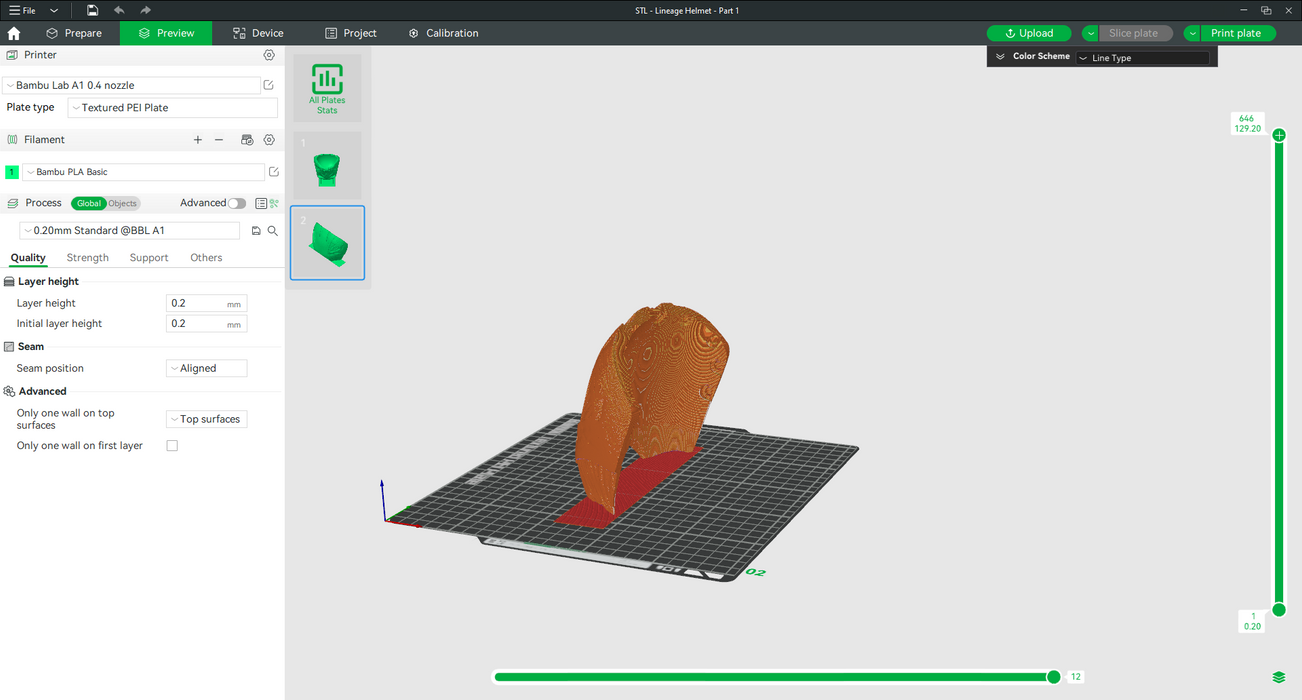Open All Plates Stats
Image resolution: width=1302 pixels, height=700 pixels.
point(327,89)
